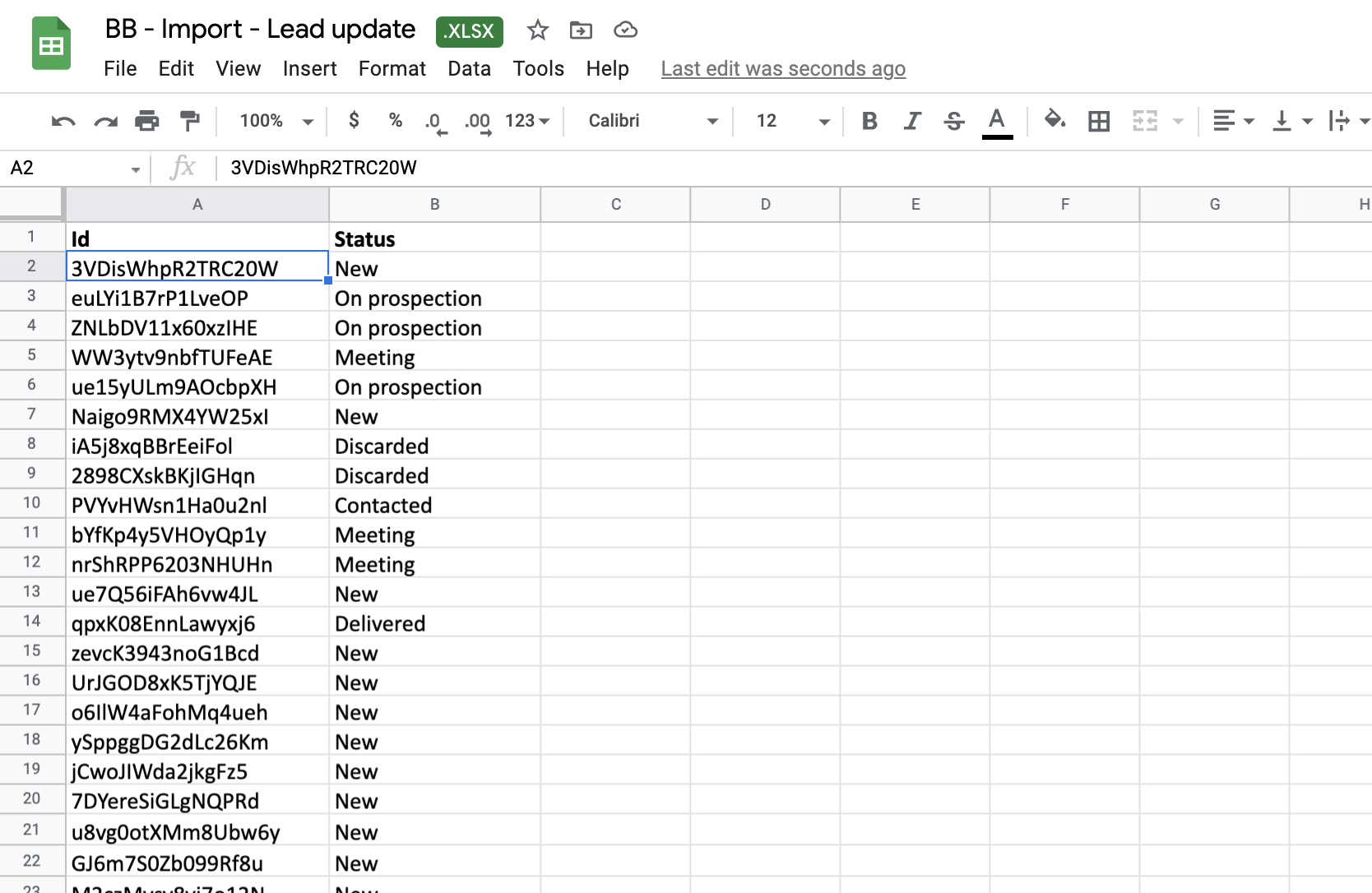Select 'Contacted' status cell
Screen dimensions: 1372x893
434,504
